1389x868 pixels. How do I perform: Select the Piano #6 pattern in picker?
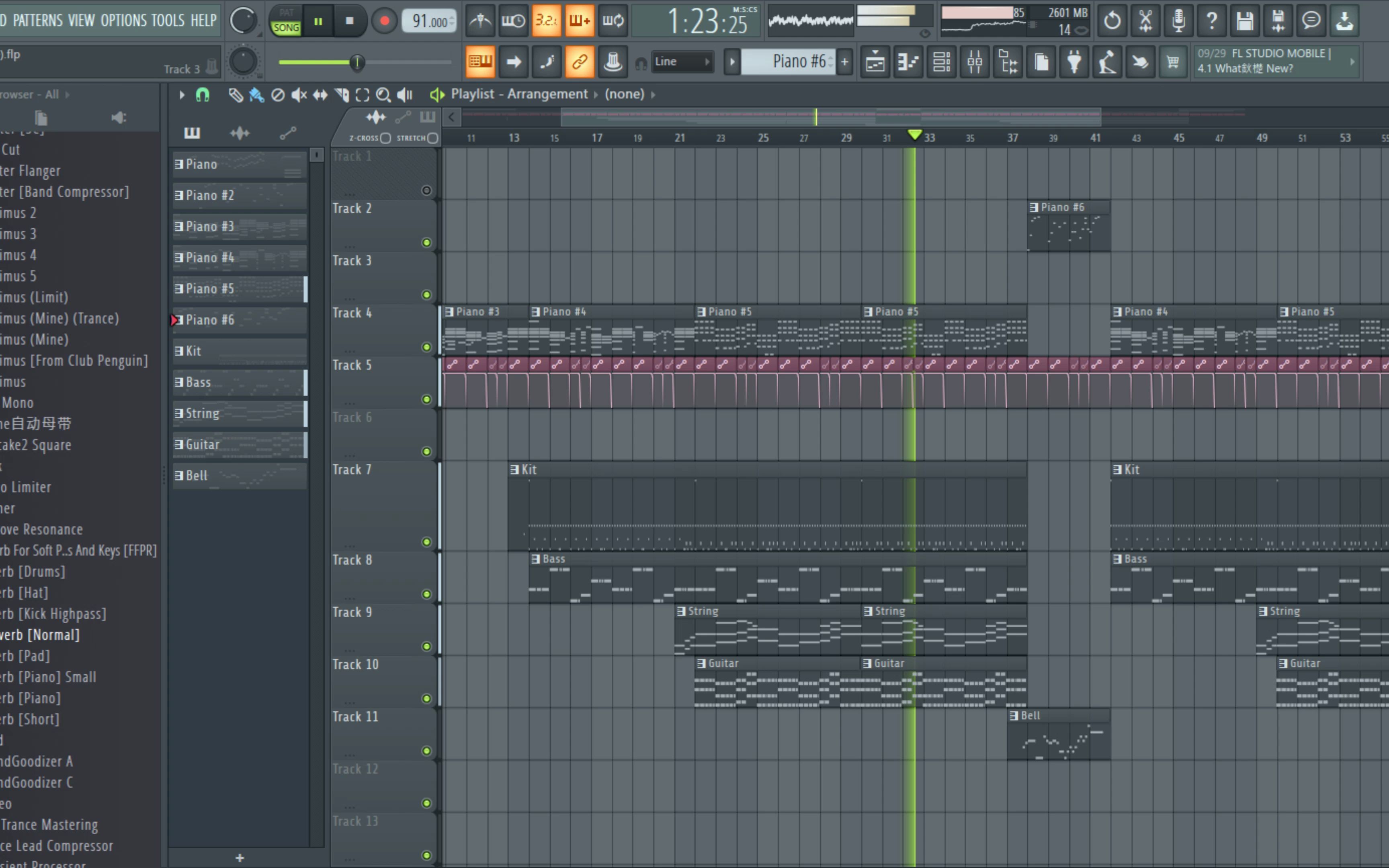(240, 320)
